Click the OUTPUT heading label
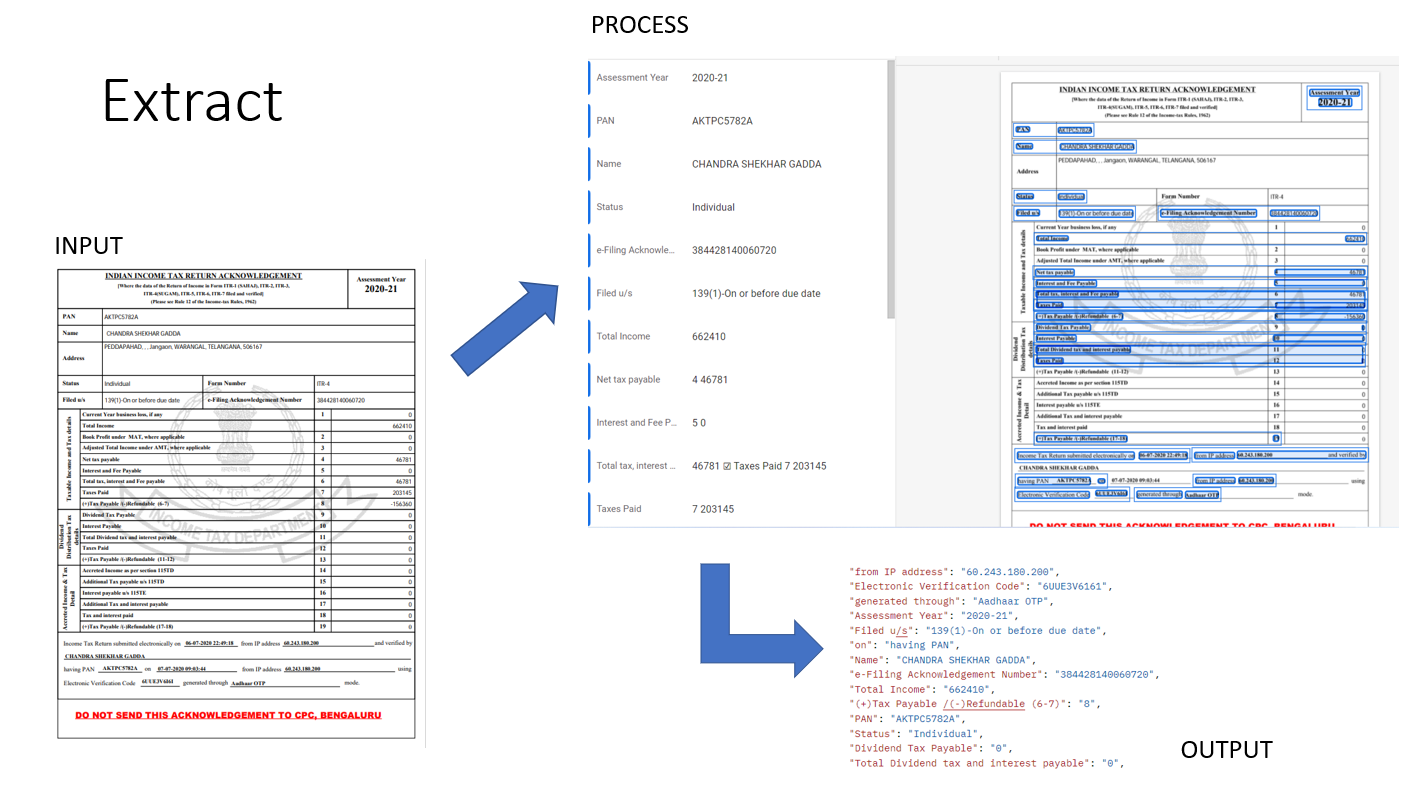The height and width of the screenshot is (787, 1413). tap(1227, 750)
